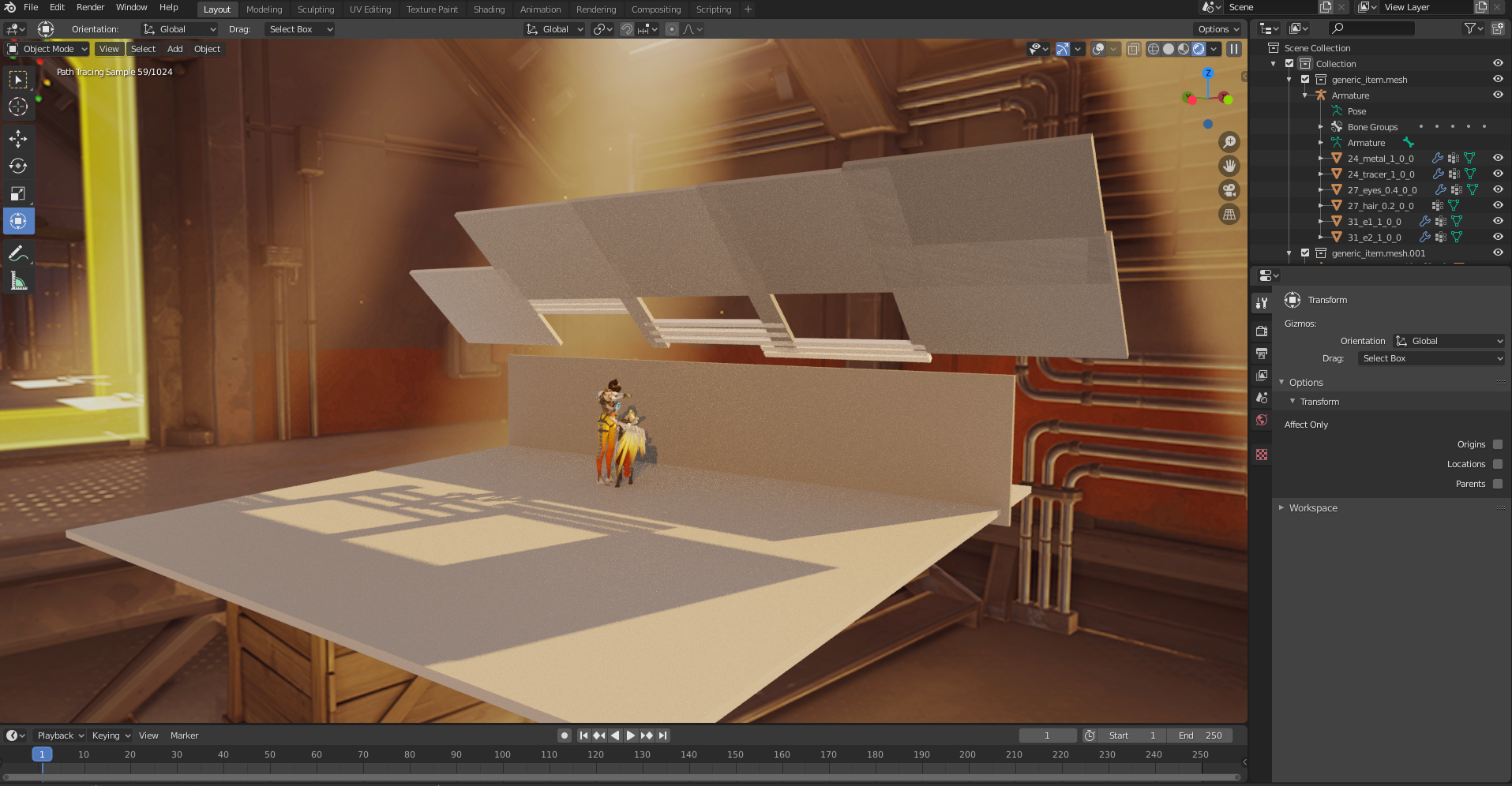
Task: Toggle snapping magnet icon in header
Action: tap(627, 29)
